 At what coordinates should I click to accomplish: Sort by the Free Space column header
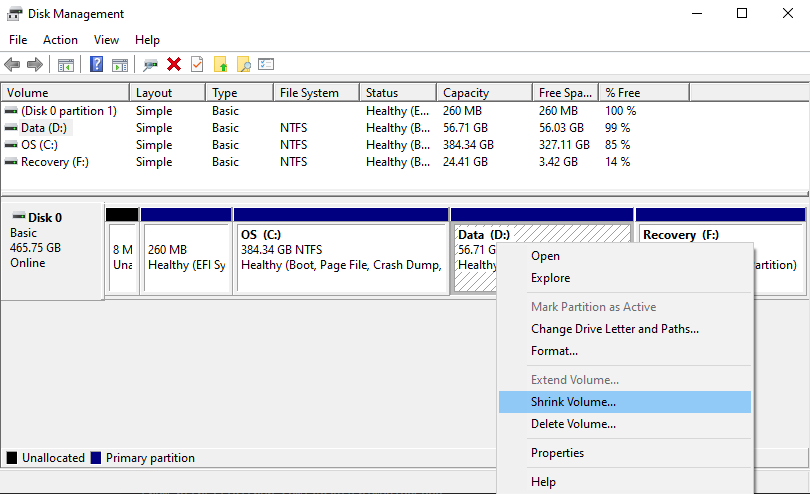pos(565,92)
